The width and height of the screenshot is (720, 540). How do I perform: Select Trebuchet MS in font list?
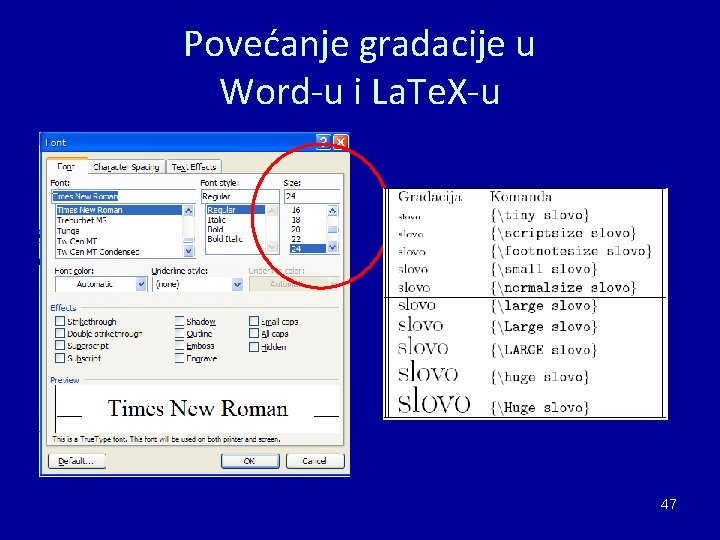82,220
